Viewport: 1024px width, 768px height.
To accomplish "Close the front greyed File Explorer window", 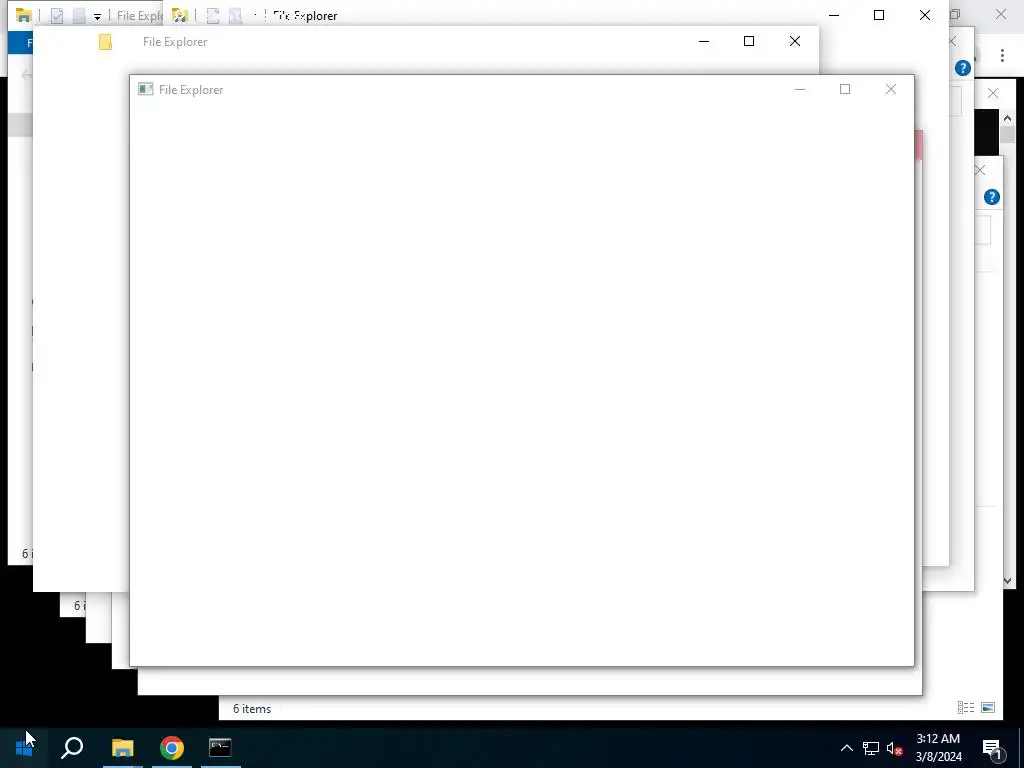I will [x=891, y=89].
